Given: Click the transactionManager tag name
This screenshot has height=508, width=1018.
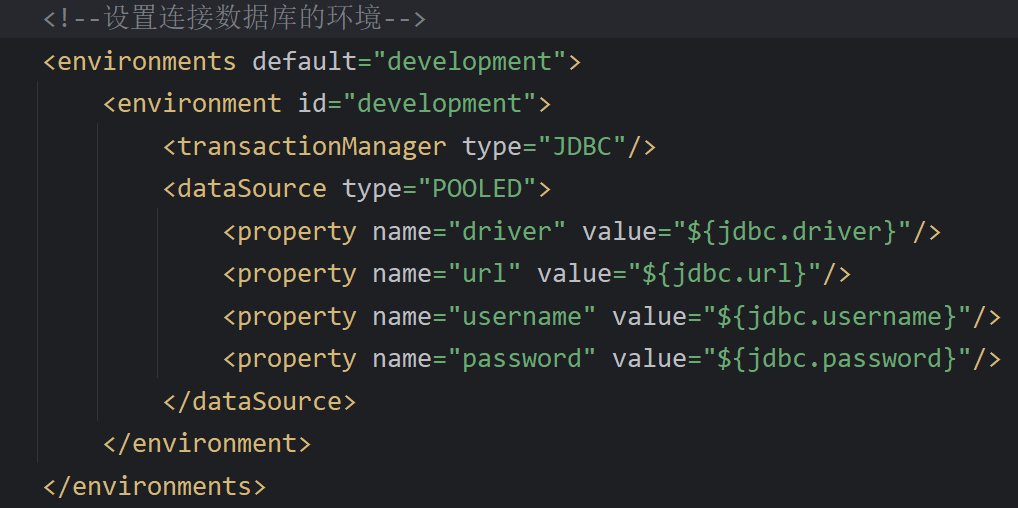Looking at the screenshot, I should point(311,147).
